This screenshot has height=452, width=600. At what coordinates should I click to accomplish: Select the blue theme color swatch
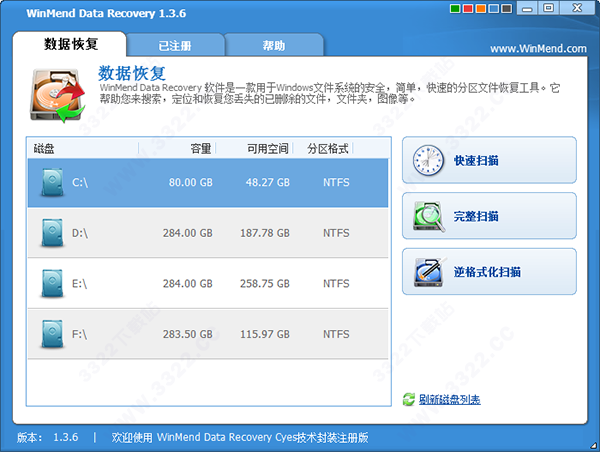pos(494,8)
